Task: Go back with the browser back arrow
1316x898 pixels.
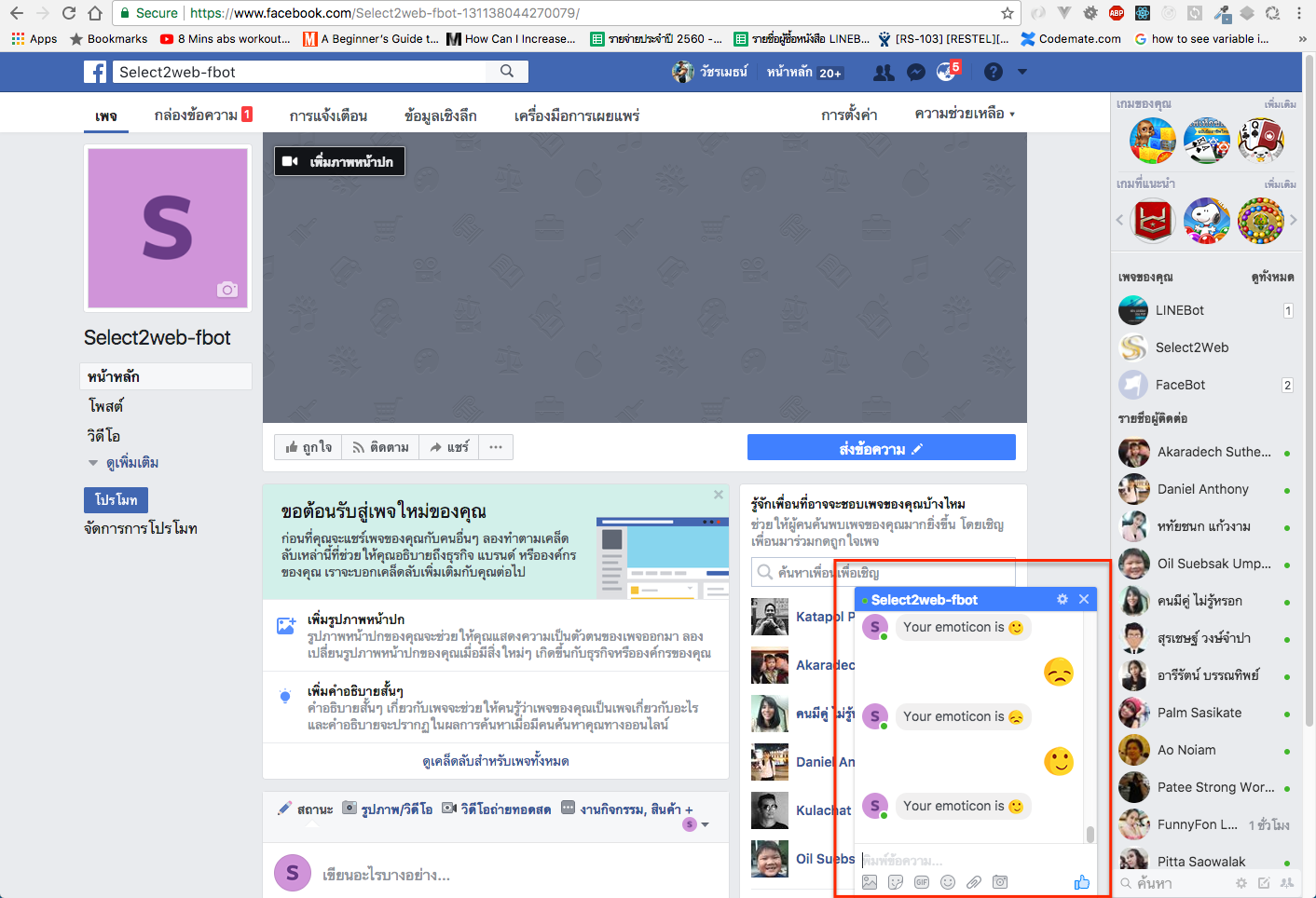Action: point(17,13)
